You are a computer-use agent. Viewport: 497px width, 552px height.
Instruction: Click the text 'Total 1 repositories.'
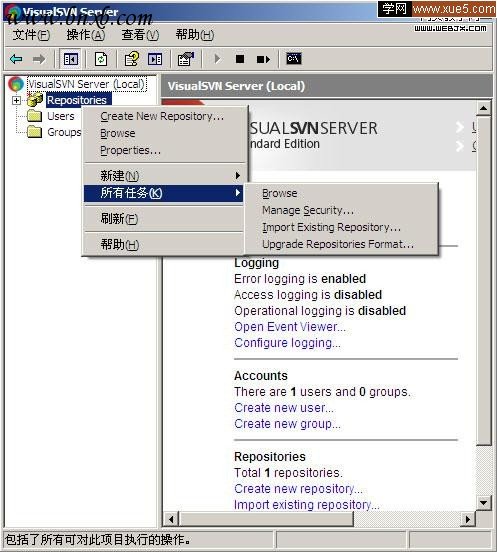[x=289, y=473]
